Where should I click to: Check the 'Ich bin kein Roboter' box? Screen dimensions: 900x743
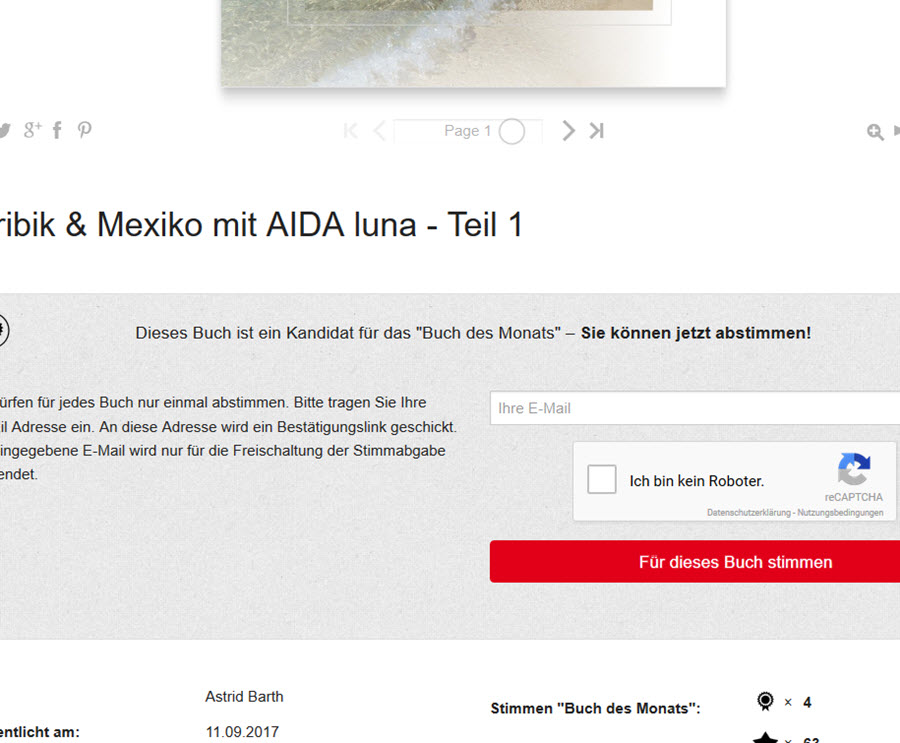coord(602,479)
